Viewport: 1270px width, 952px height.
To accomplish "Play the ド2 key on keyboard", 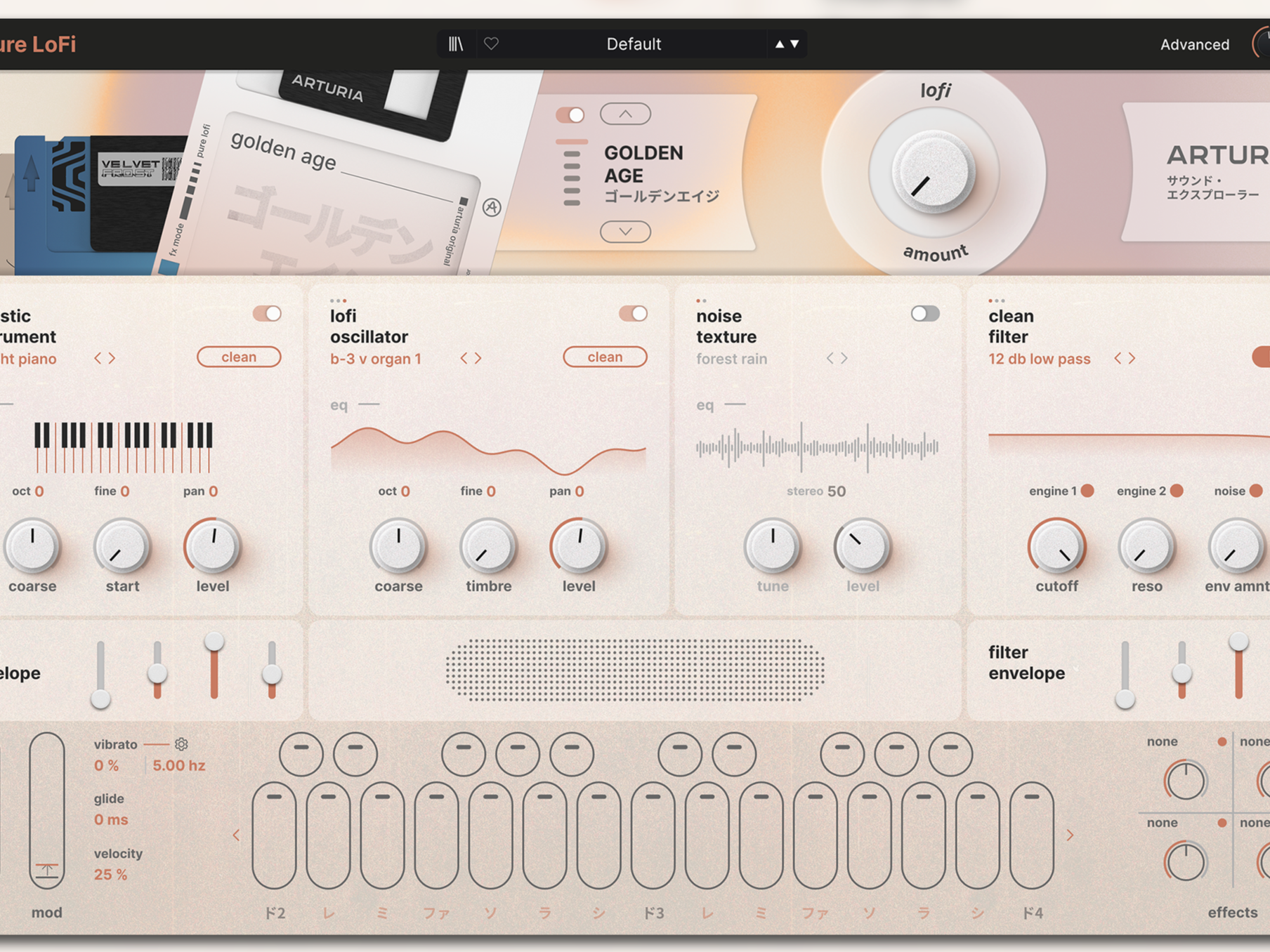I will [274, 835].
